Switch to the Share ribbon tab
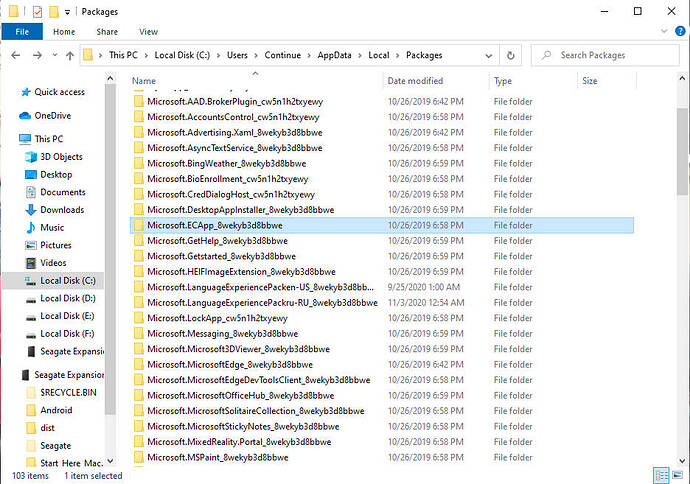The width and height of the screenshot is (690, 484). pos(107,32)
